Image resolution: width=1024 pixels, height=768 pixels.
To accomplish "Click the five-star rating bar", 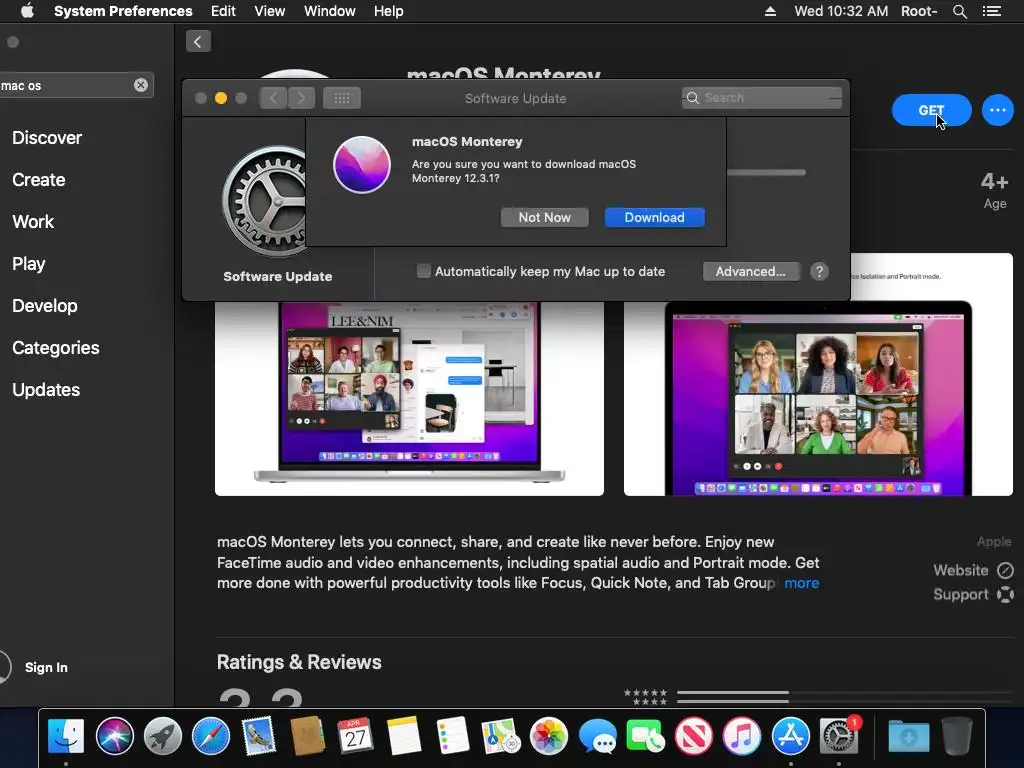I will pos(844,692).
